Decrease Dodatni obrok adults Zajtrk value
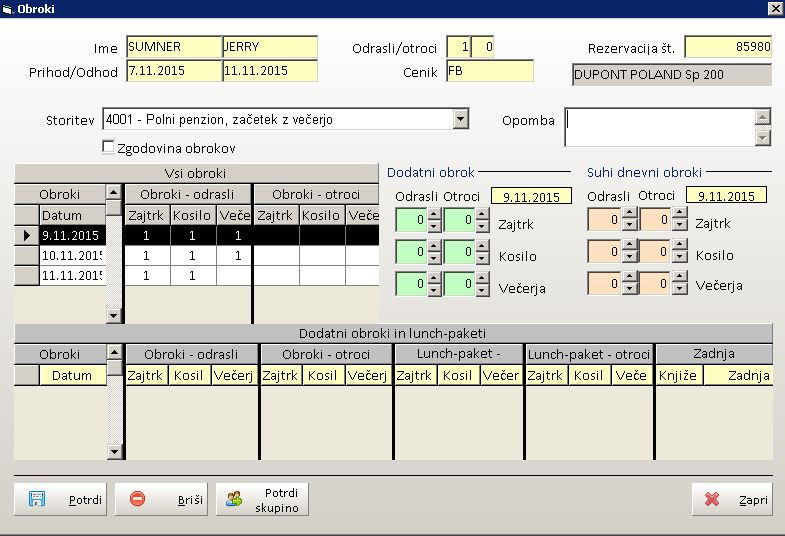 434,226
